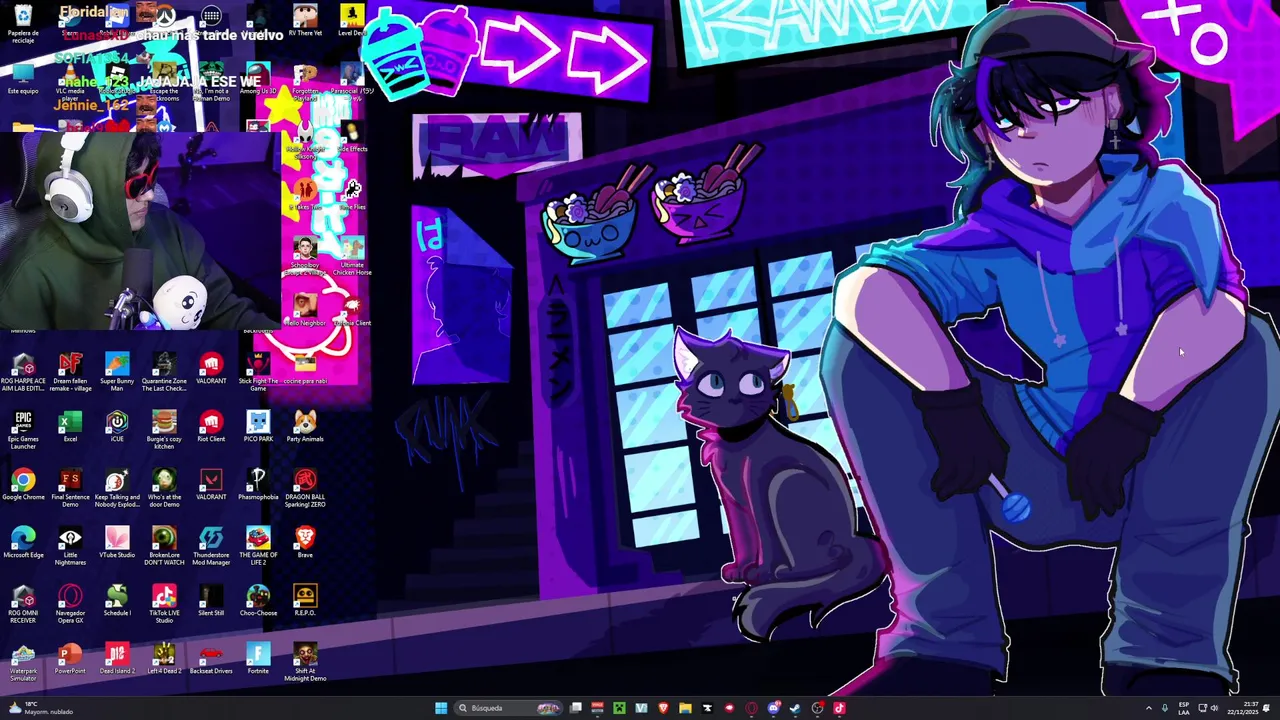This screenshot has width=1280, height=720.
Task: Launch Dream fallen remake village shortcut
Action: (x=70, y=372)
